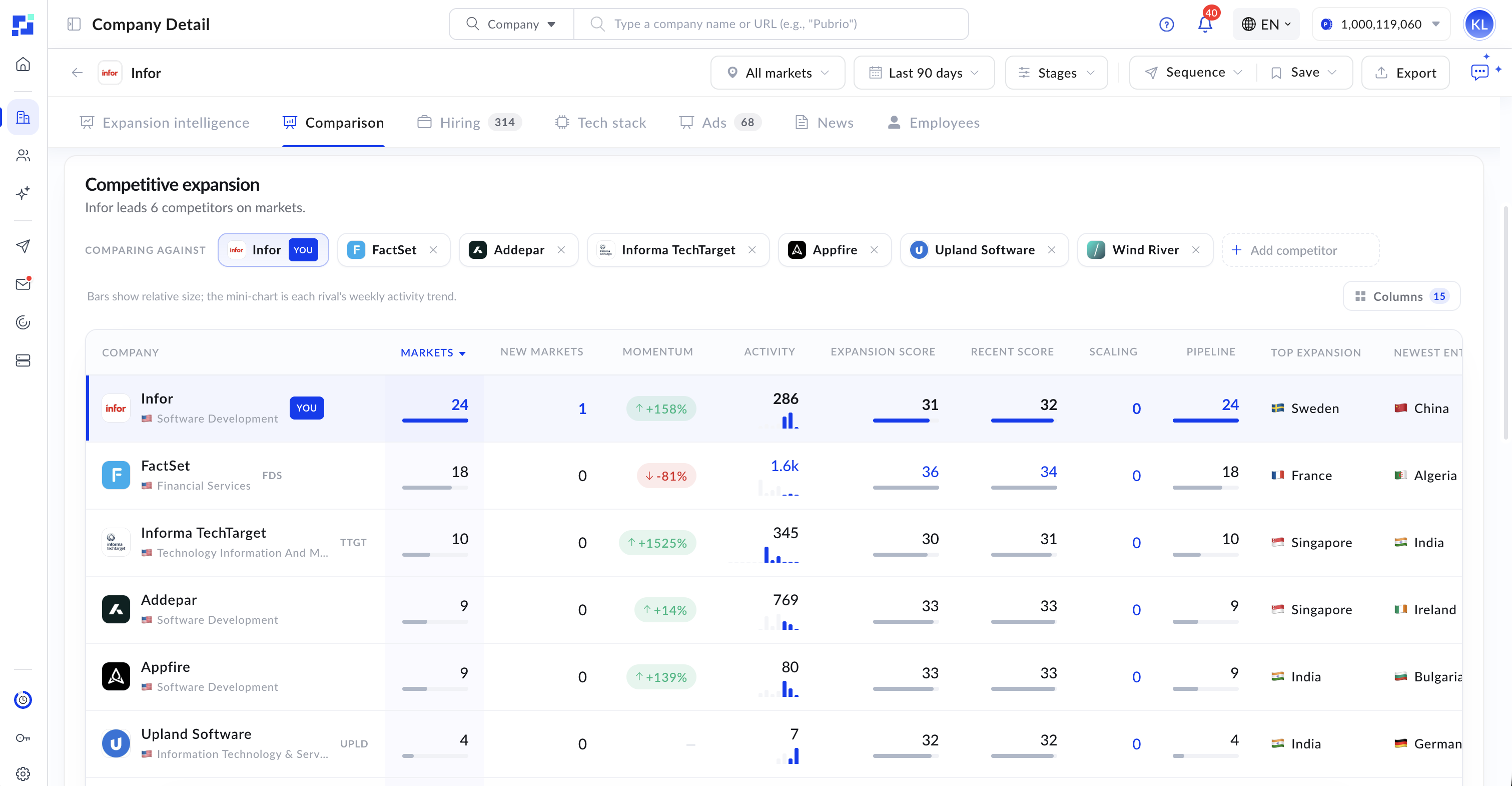Image resolution: width=1512 pixels, height=786 pixels.
Task: Open the Company search type dropdown
Action: [511, 24]
